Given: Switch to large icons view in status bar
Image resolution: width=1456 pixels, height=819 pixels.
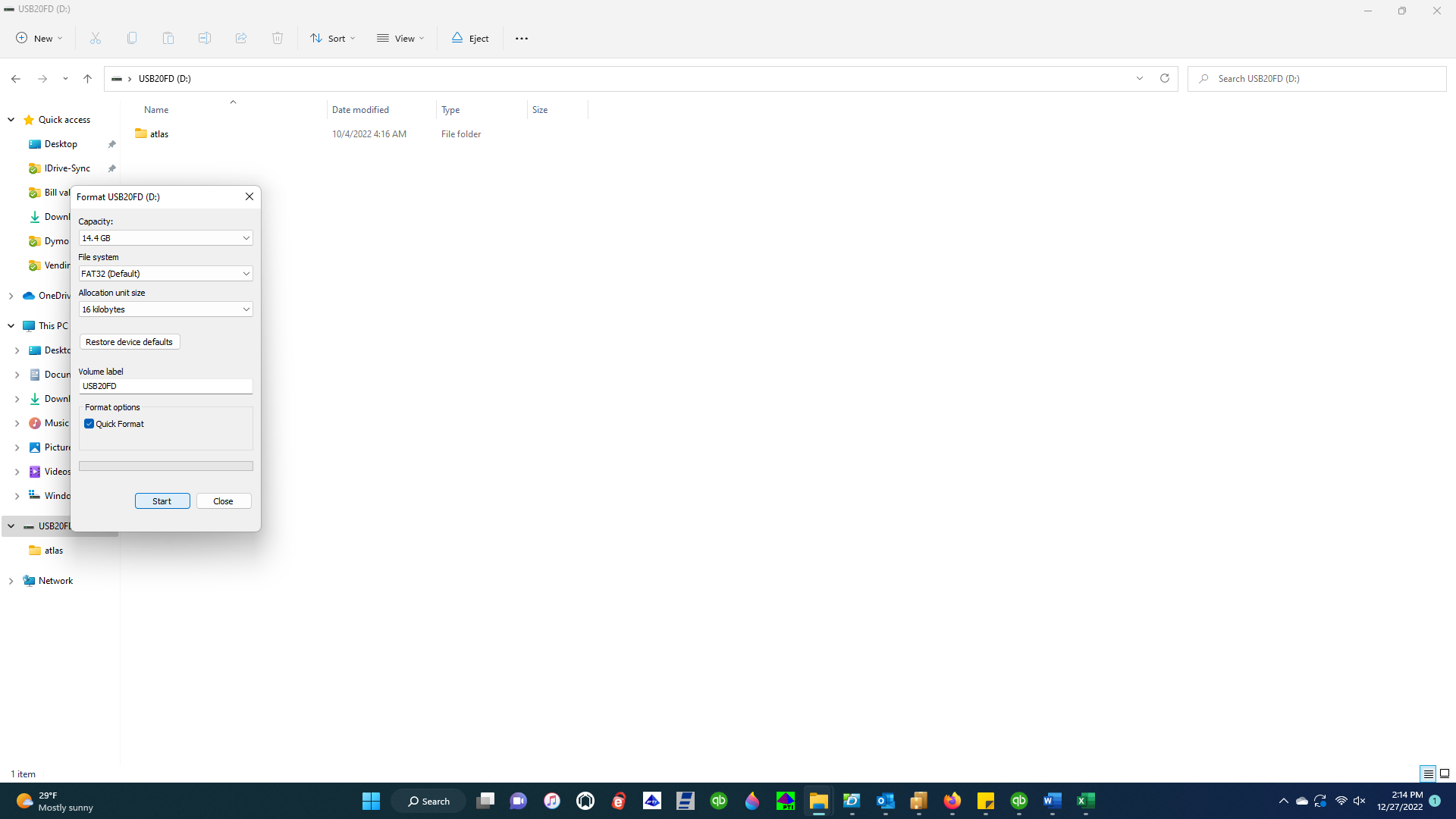Looking at the screenshot, I should click(1445, 773).
